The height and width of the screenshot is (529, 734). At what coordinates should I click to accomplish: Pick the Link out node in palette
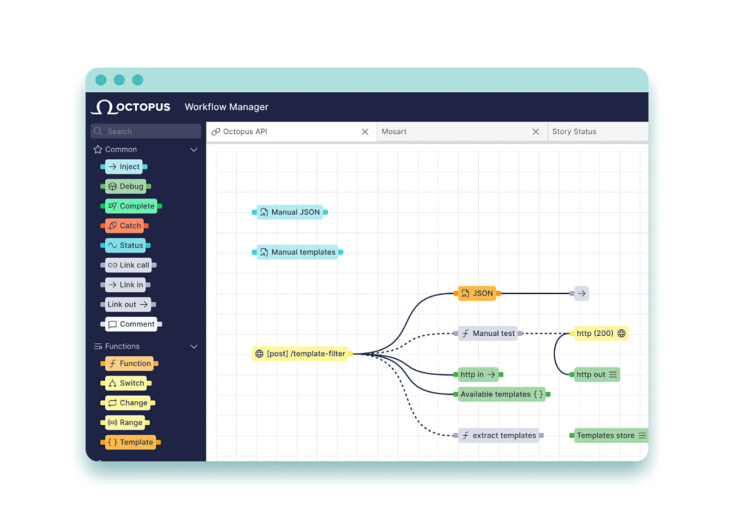click(x=128, y=304)
